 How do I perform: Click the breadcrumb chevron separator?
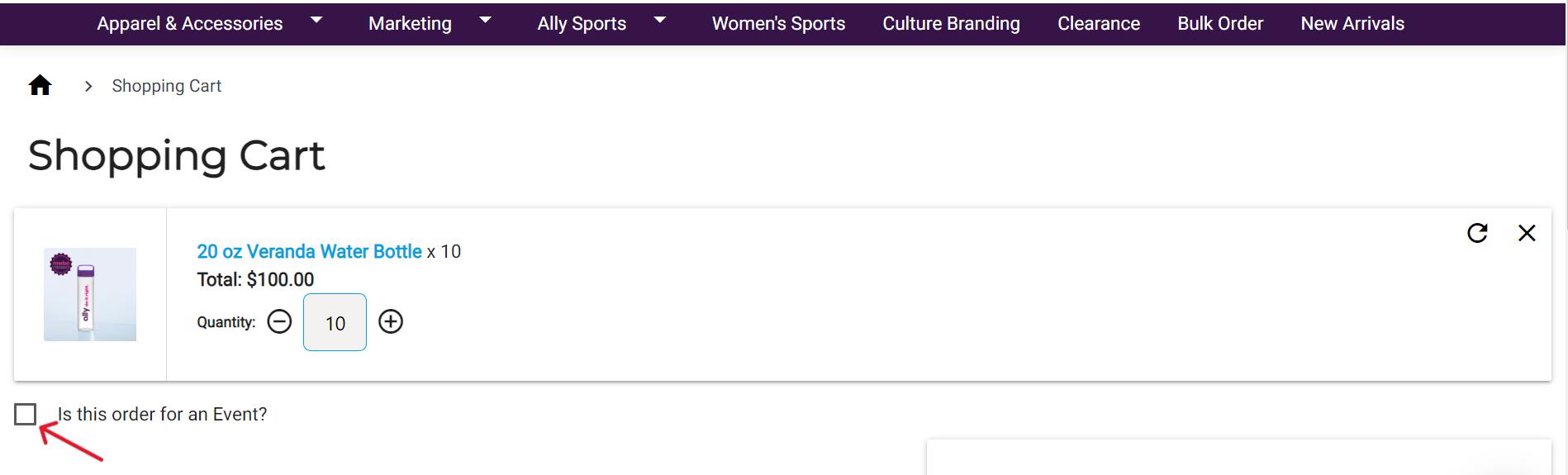[x=88, y=86]
